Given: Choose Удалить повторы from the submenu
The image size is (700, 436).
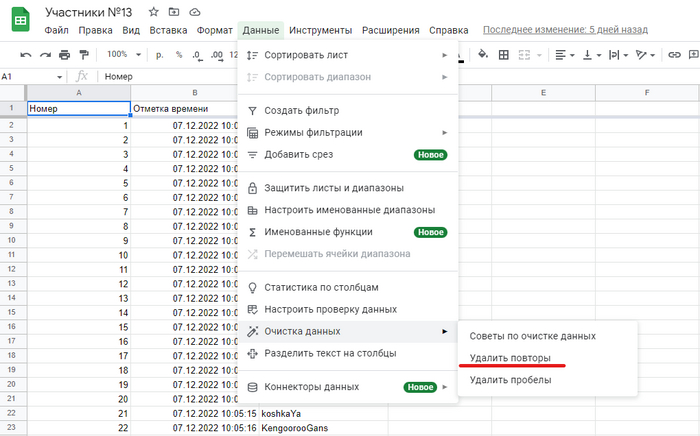Looking at the screenshot, I should pos(509,357).
